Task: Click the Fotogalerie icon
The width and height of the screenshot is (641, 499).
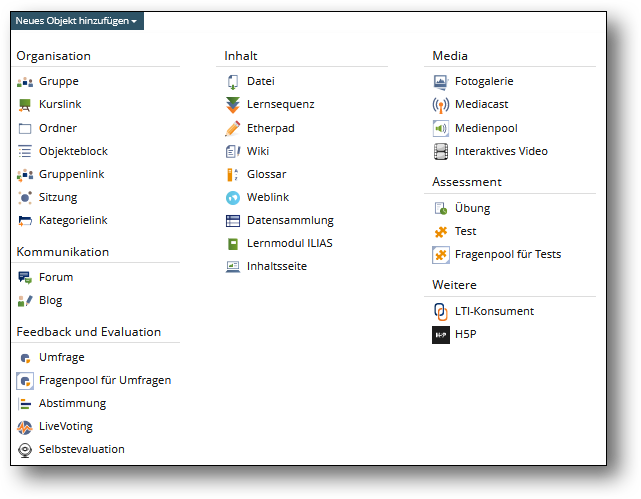Action: point(441,82)
